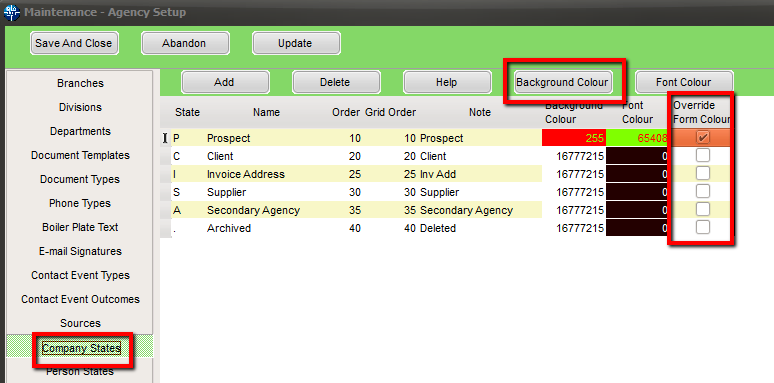774x383 pixels.
Task: Open the Document Types section
Action: (x=80, y=179)
